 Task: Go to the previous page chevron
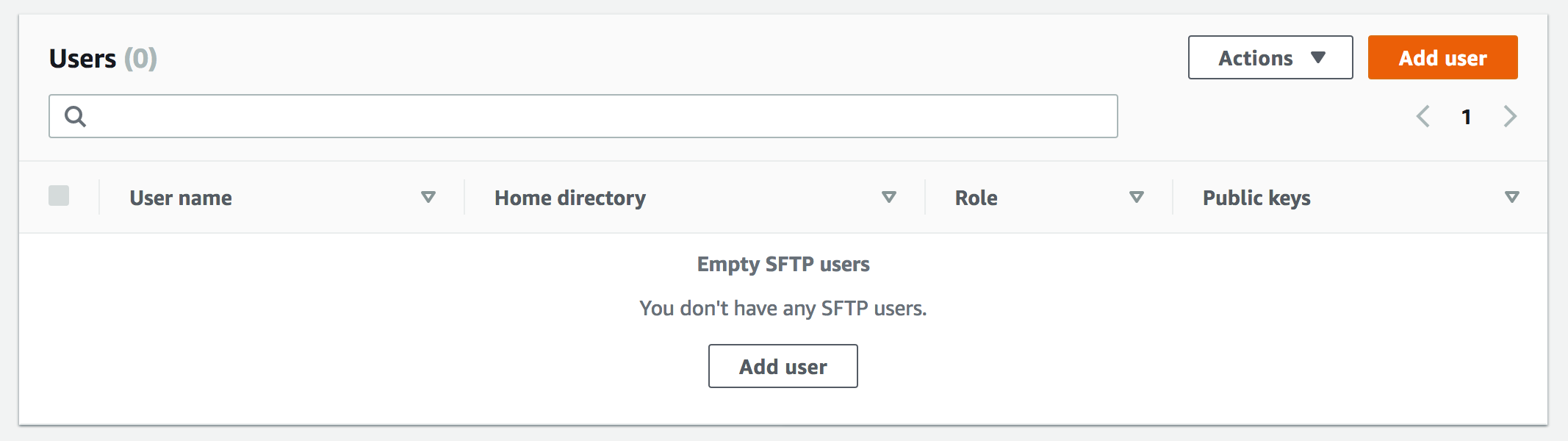(1423, 116)
